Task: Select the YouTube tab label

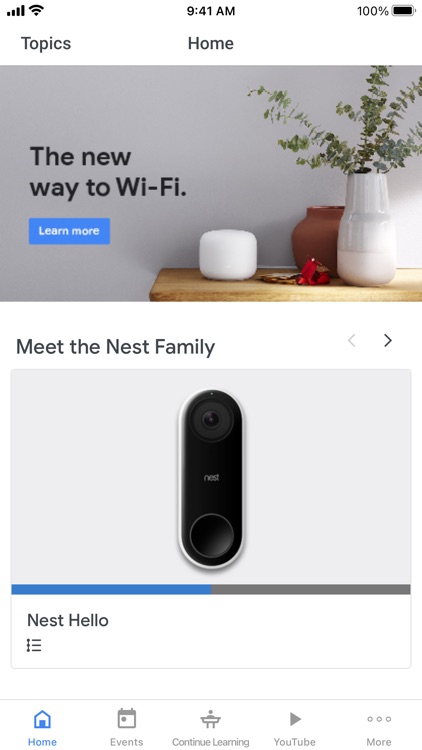Action: [x=295, y=742]
